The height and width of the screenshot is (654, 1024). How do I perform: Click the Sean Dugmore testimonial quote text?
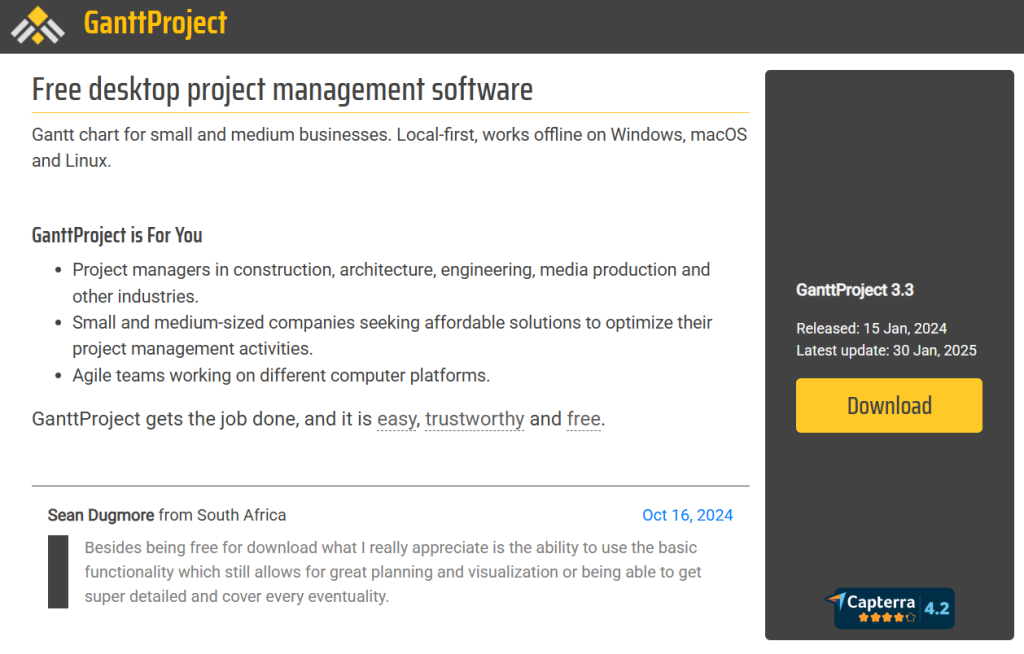click(392, 572)
